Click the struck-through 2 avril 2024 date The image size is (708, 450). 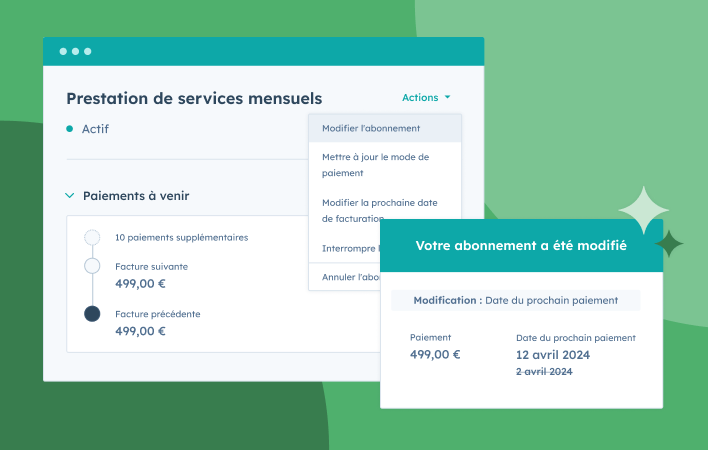click(544, 372)
